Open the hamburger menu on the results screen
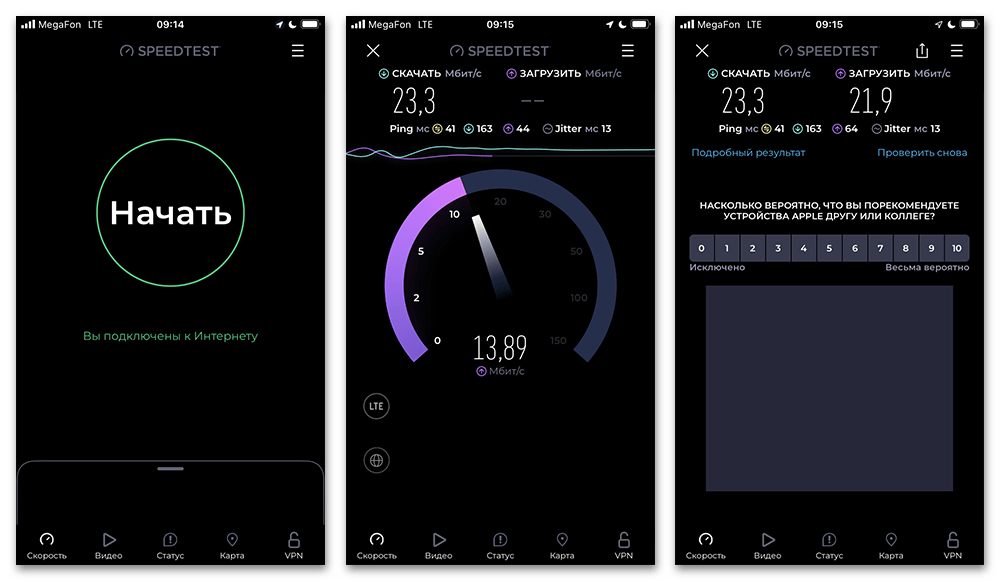The height and width of the screenshot is (581, 1000). click(x=957, y=50)
